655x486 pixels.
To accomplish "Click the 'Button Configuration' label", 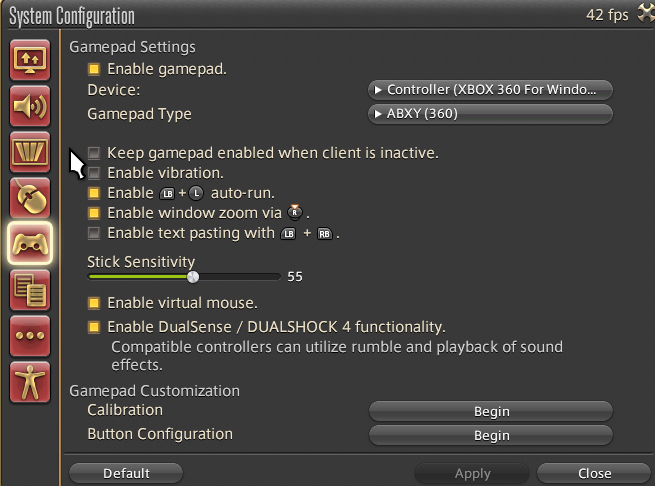I will point(160,434).
